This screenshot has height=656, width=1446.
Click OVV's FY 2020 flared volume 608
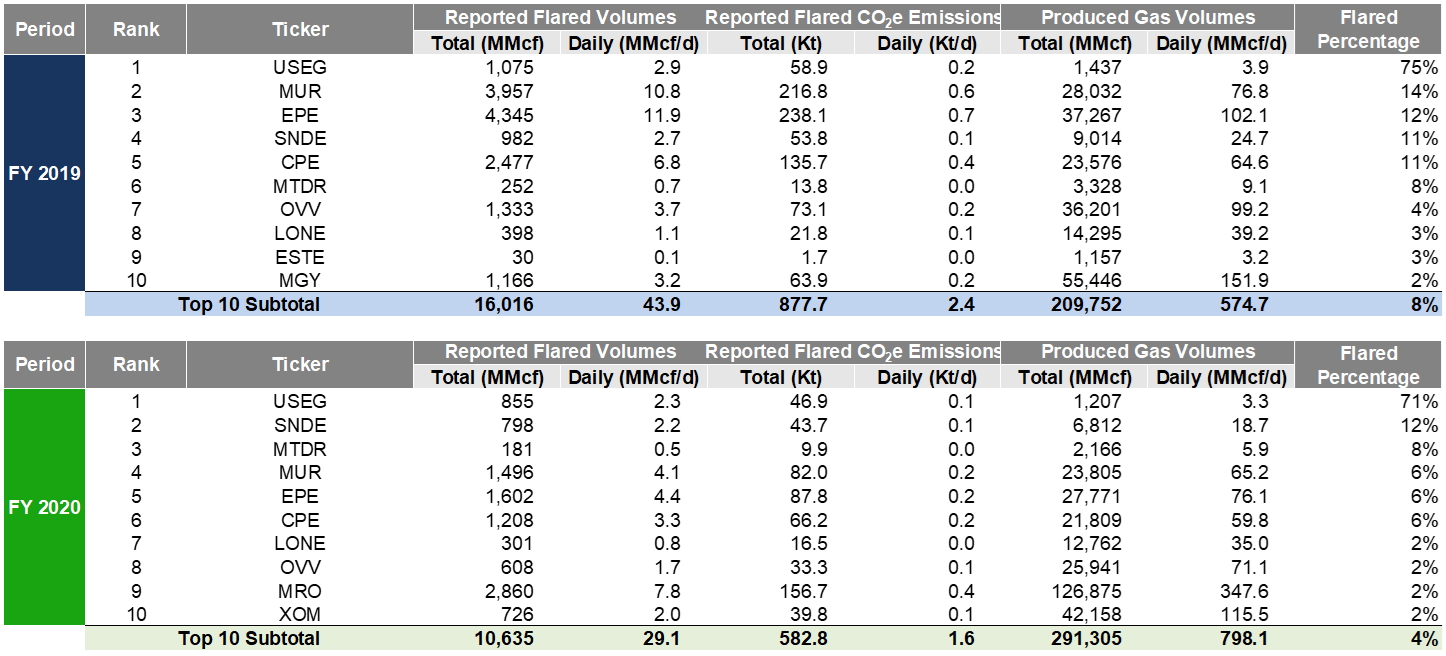tap(518, 567)
